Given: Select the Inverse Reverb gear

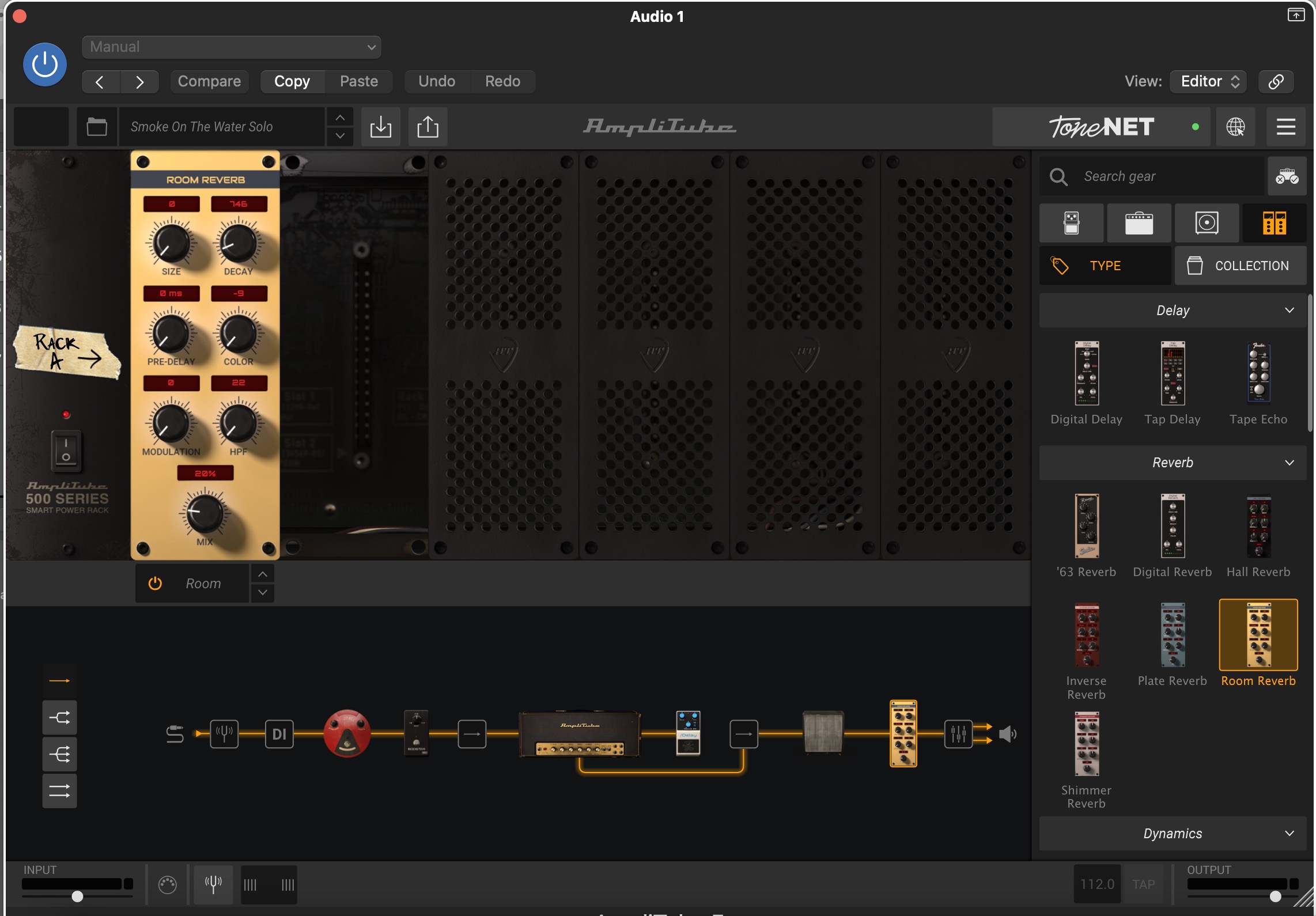Looking at the screenshot, I should (x=1087, y=635).
